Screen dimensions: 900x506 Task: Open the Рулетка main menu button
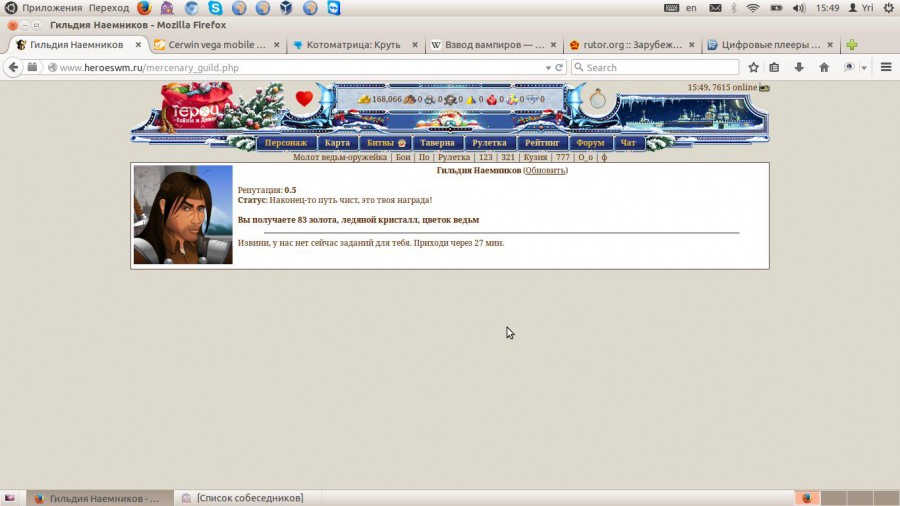(489, 143)
